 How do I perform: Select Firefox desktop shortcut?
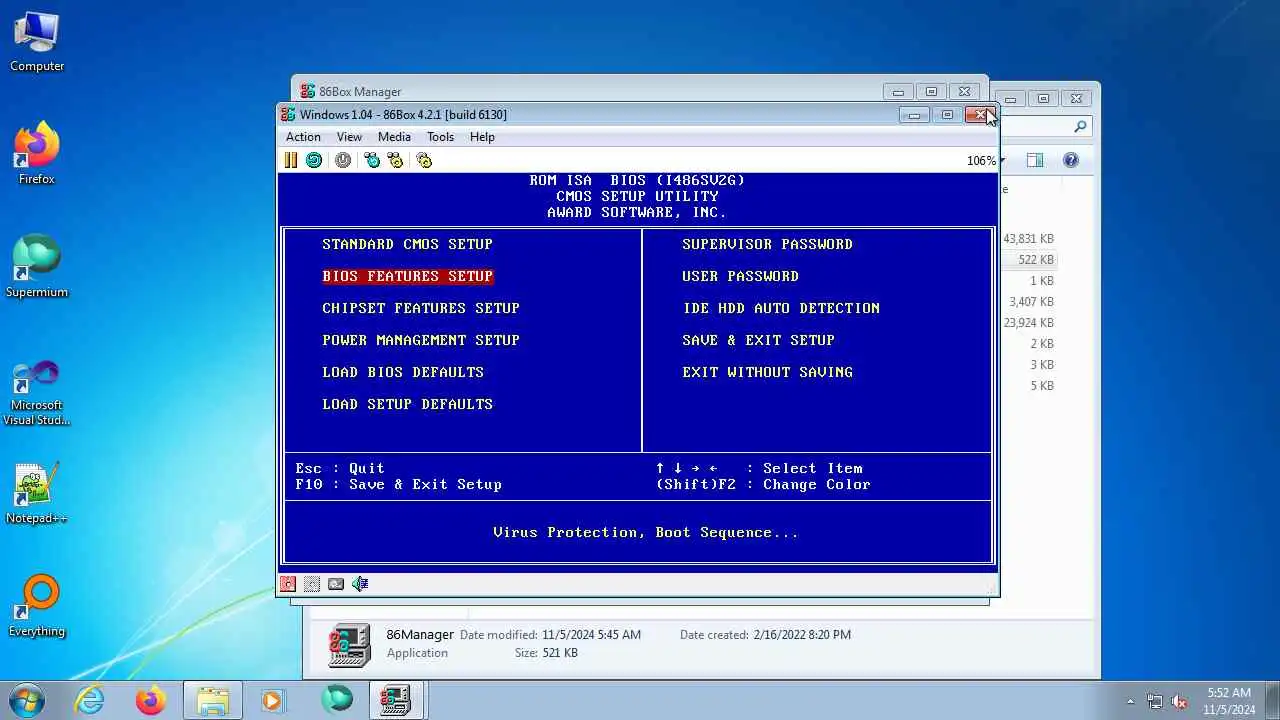tap(37, 153)
